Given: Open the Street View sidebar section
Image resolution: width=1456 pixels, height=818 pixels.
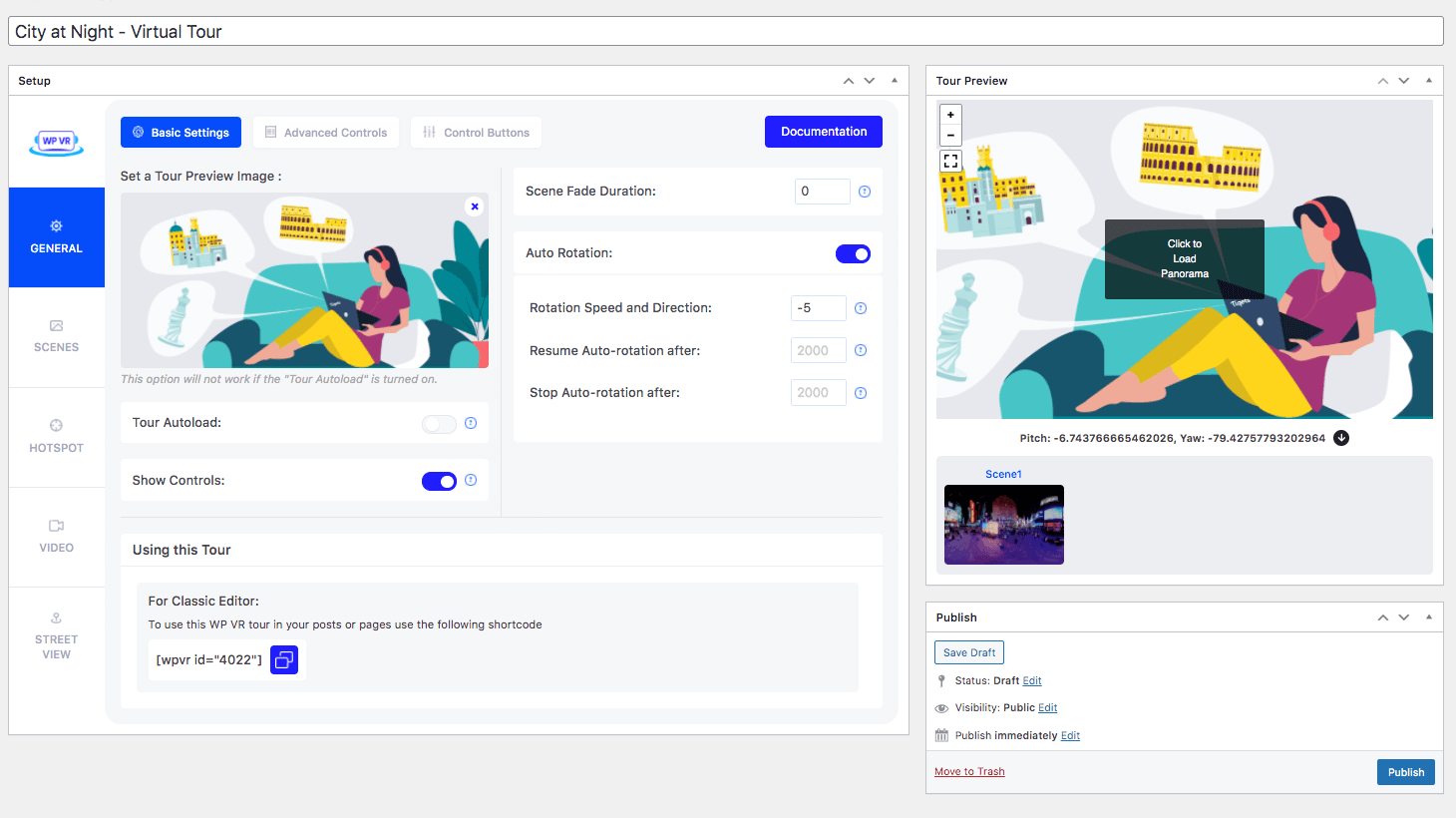Looking at the screenshot, I should pos(57,636).
